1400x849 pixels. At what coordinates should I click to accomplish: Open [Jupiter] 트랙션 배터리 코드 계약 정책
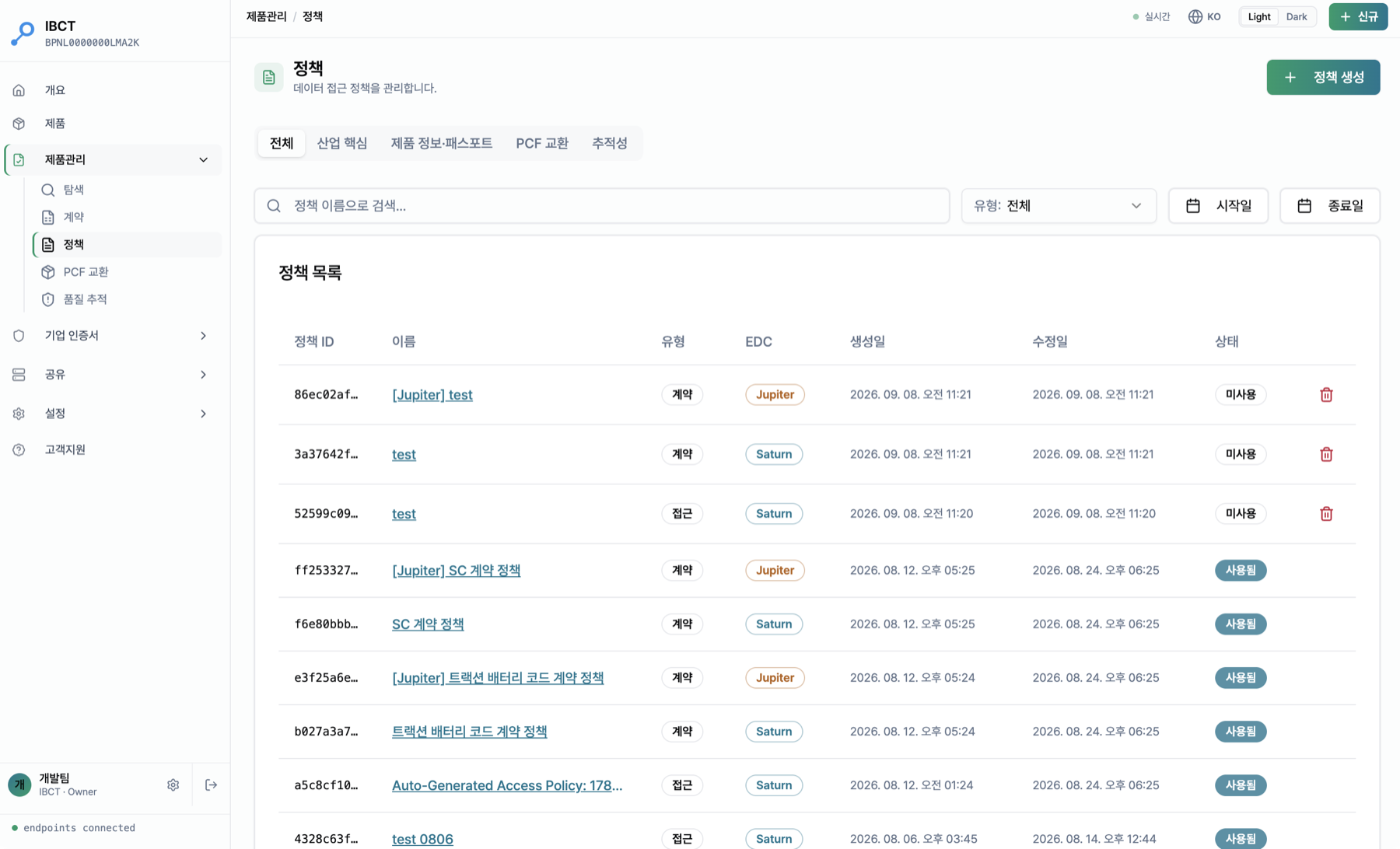(x=498, y=678)
